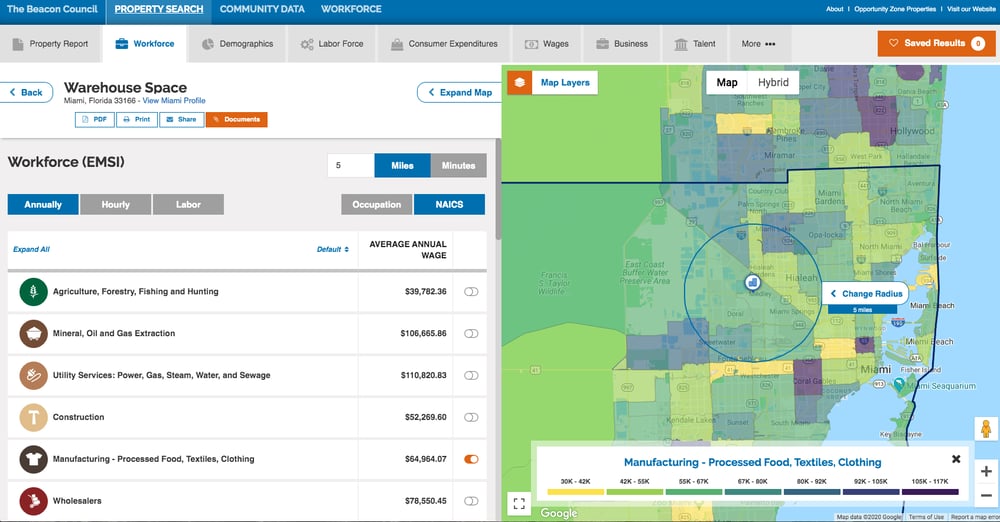This screenshot has width=1000, height=522.
Task: Toggle Wholesalers map layer
Action: coord(471,501)
